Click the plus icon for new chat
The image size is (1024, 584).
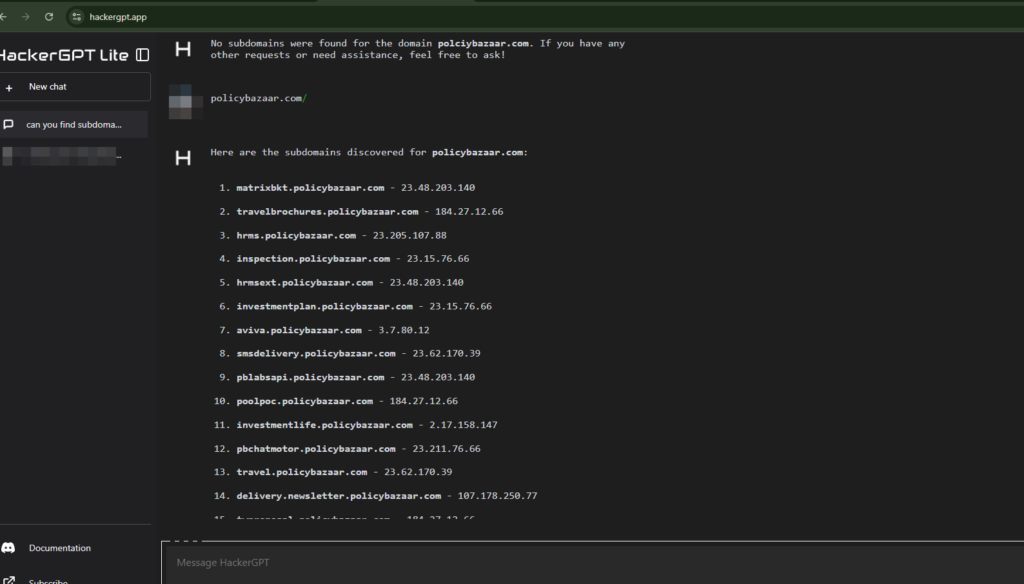pyautogui.click(x=9, y=88)
